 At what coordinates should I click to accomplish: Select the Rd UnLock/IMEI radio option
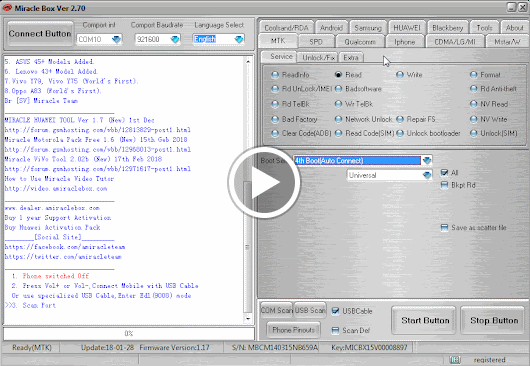(275, 89)
